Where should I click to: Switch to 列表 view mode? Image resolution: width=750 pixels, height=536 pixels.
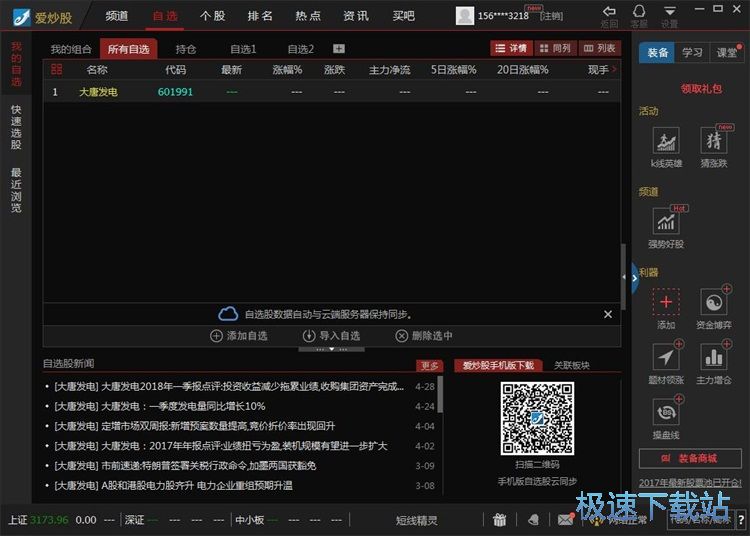click(x=600, y=48)
